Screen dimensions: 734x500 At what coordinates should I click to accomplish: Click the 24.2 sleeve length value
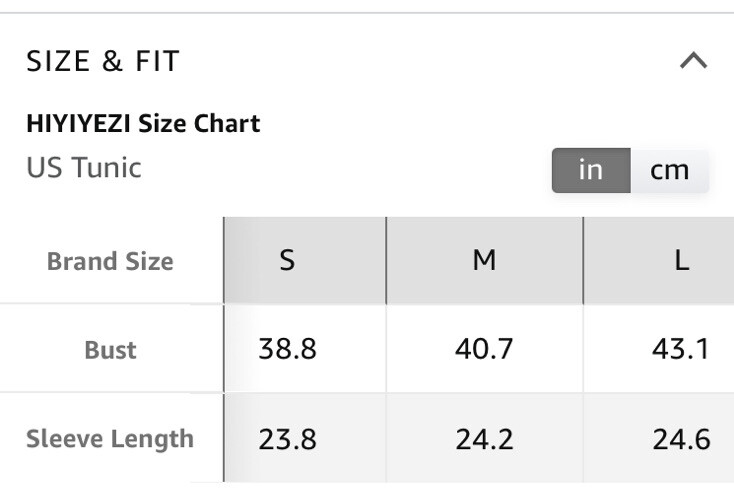(x=484, y=440)
